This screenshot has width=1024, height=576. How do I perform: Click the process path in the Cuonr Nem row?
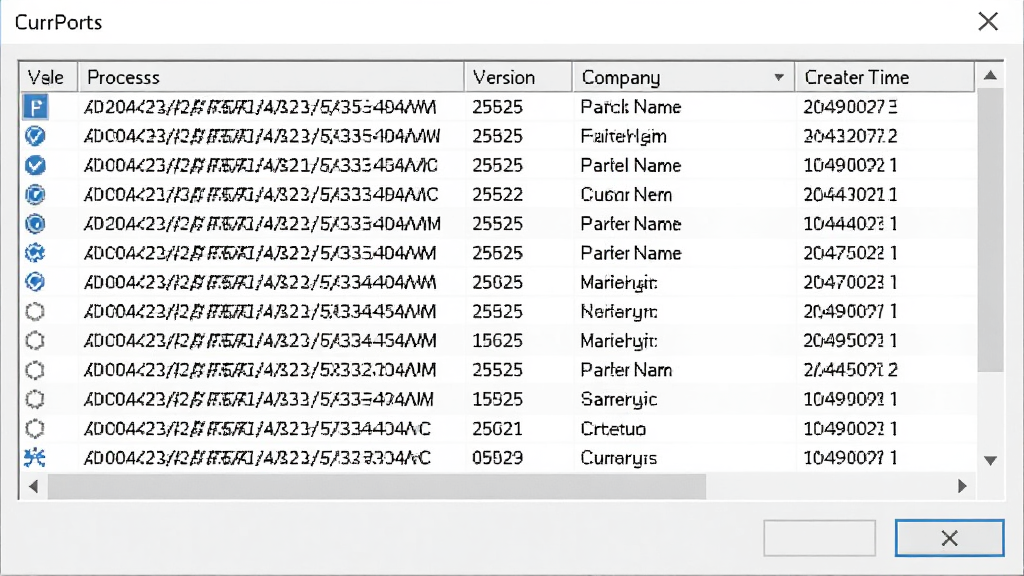[x=261, y=195]
